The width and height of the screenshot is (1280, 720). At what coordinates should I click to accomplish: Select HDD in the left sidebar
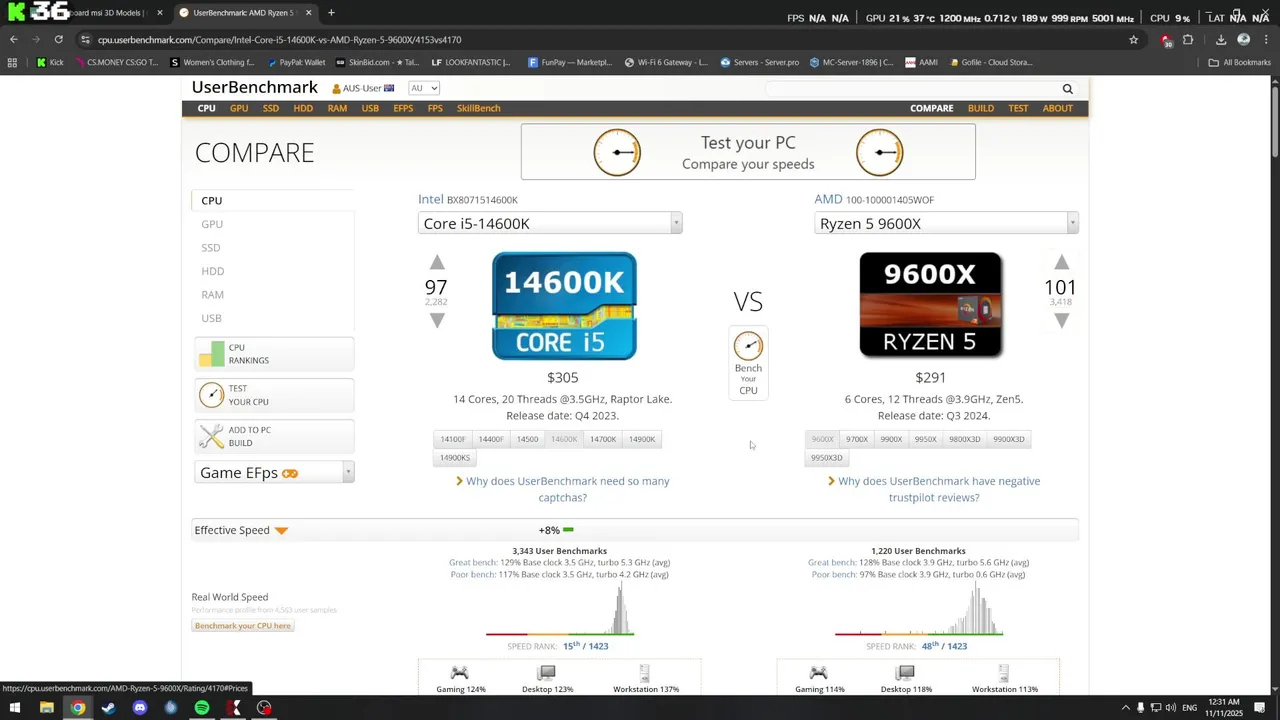[x=212, y=271]
